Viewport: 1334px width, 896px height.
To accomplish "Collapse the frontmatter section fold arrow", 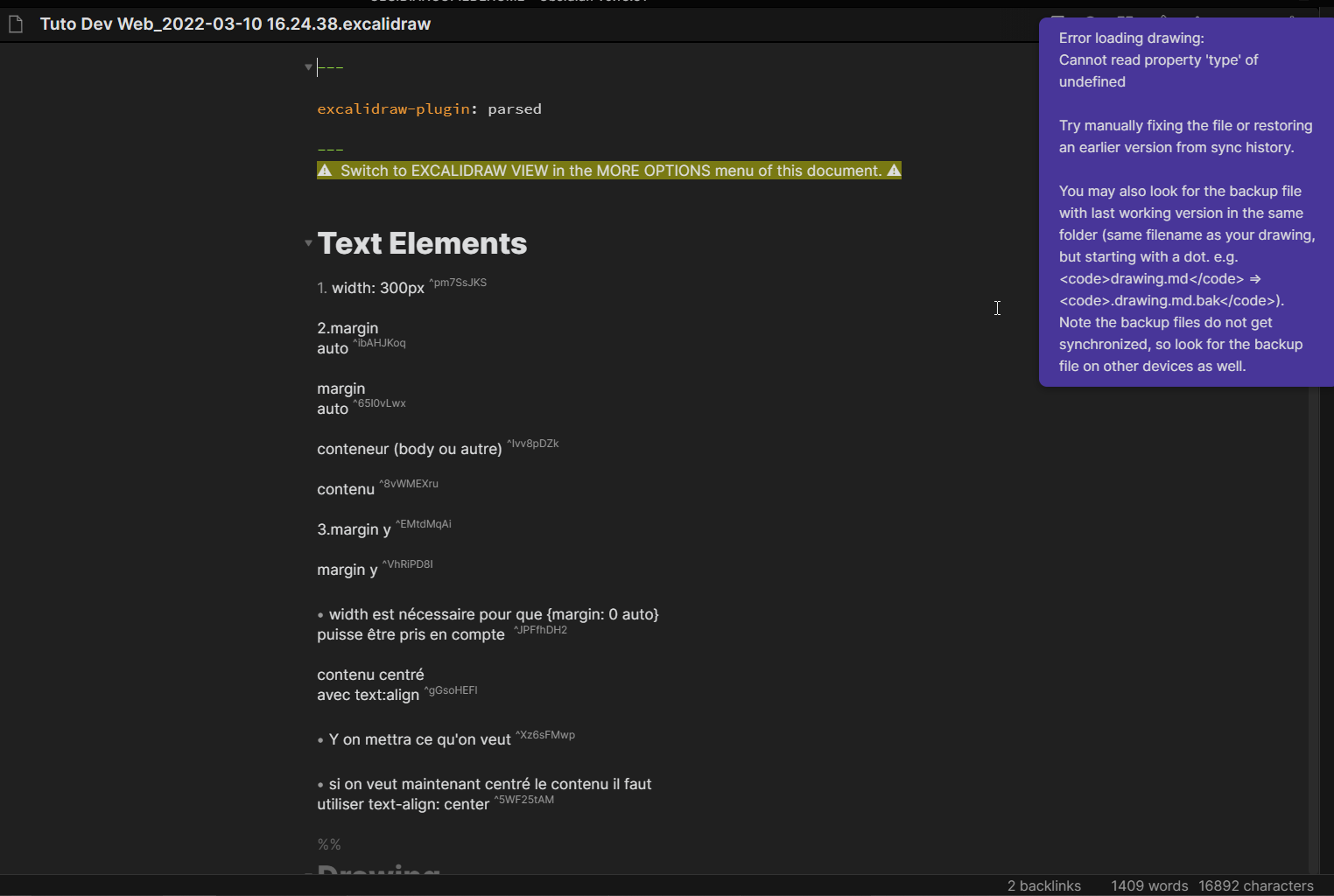I will click(x=309, y=67).
